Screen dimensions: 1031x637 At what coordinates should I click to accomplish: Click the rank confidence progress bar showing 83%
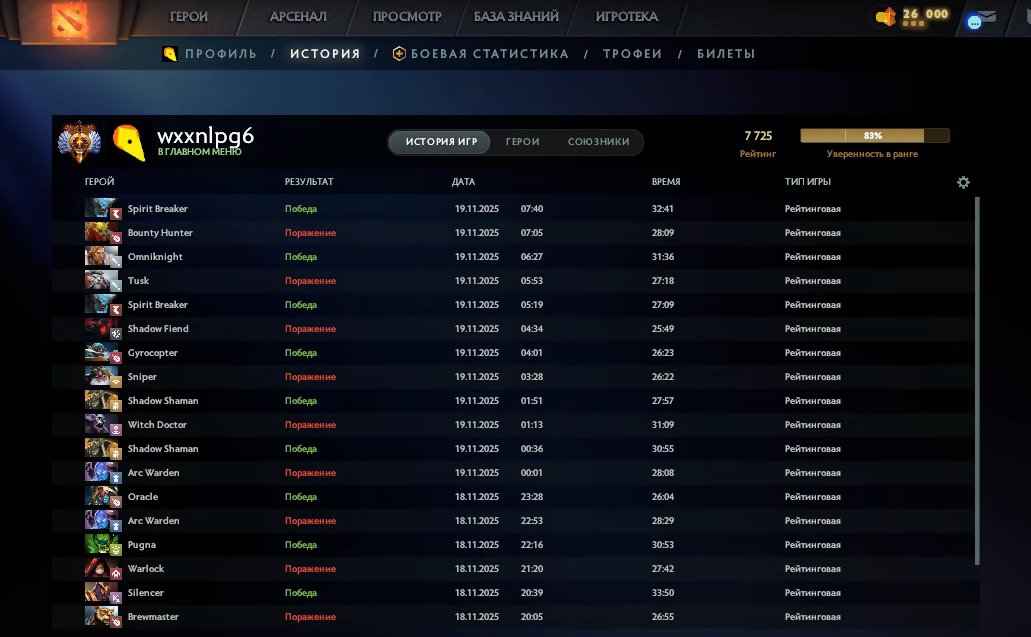pos(873,134)
